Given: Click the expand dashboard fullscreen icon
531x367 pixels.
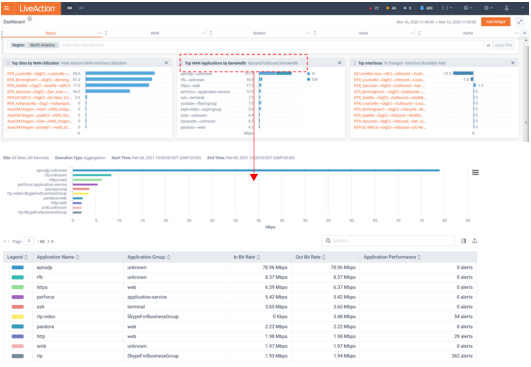Looking at the screenshot, I should (520, 22).
